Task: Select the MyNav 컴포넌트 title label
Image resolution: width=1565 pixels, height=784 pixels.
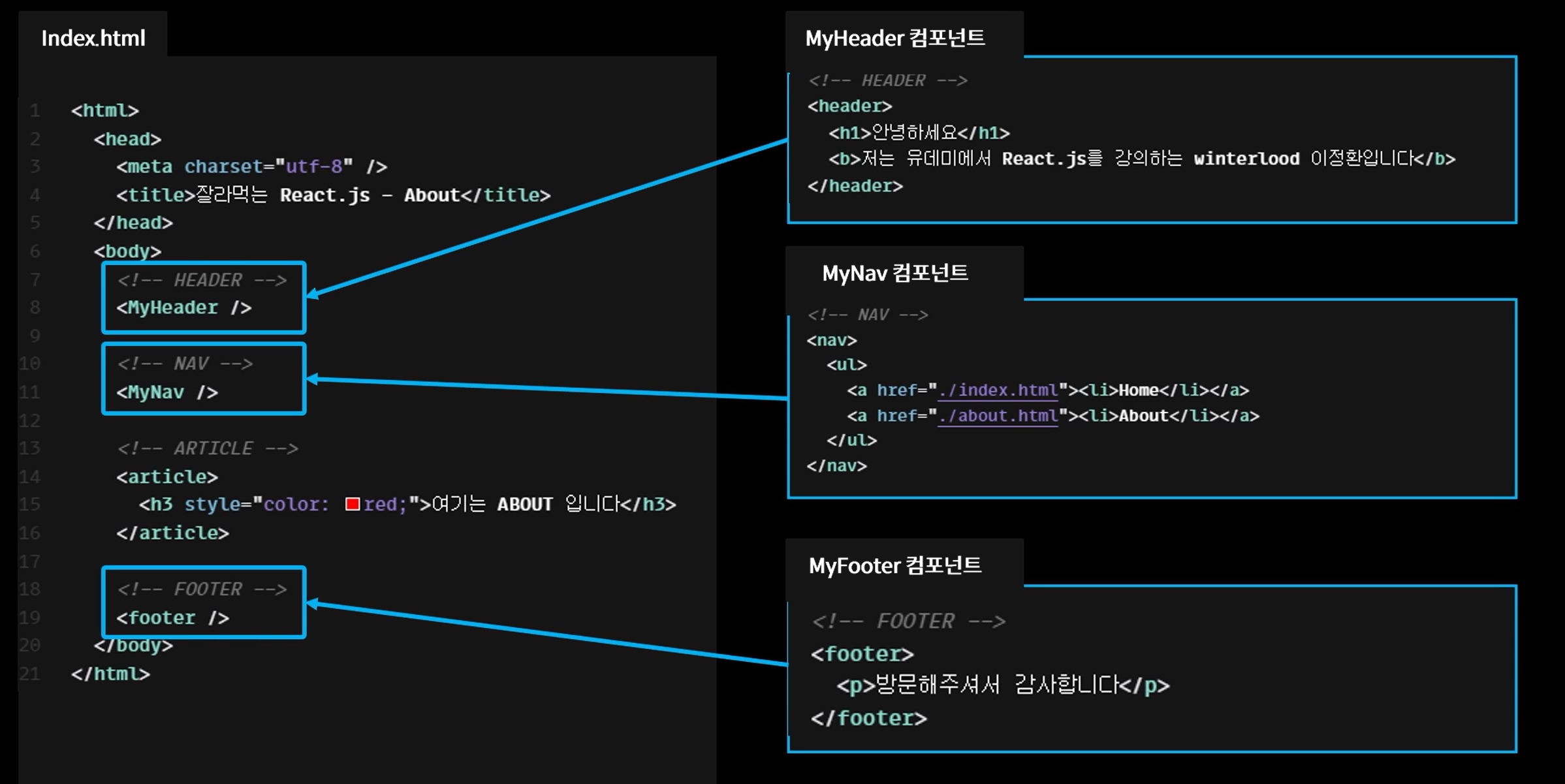Action: (x=894, y=273)
